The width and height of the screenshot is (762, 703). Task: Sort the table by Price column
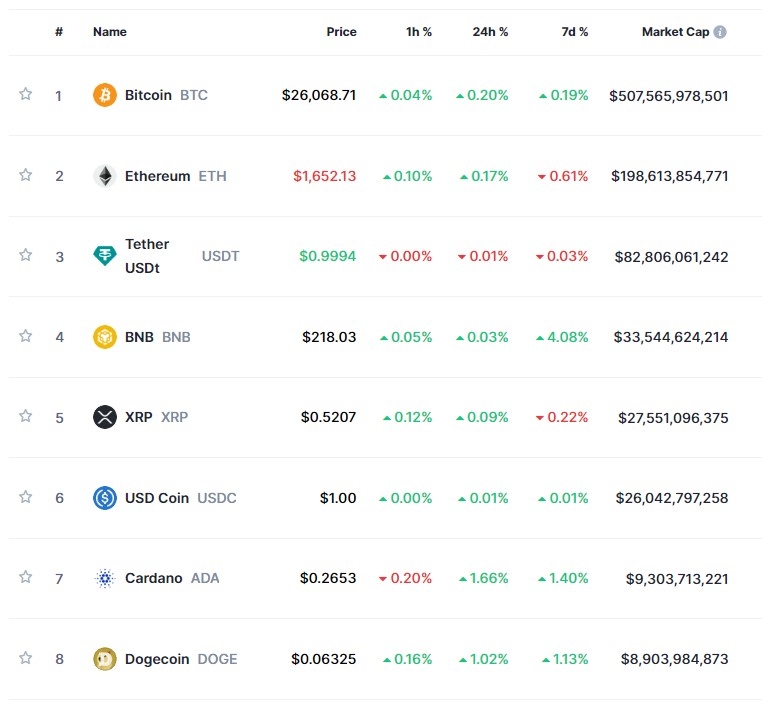point(341,32)
